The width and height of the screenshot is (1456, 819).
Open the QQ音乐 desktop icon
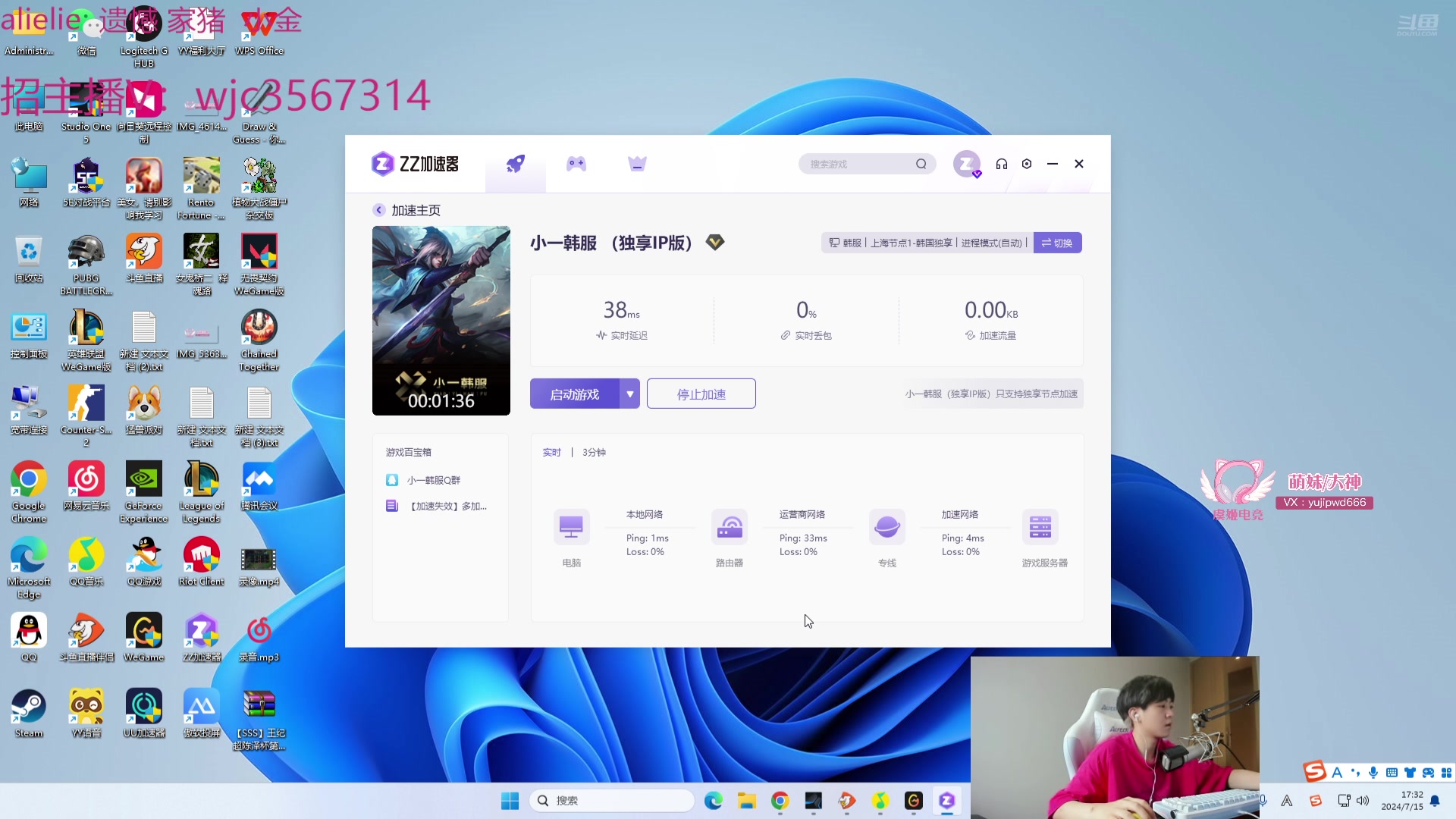86,561
